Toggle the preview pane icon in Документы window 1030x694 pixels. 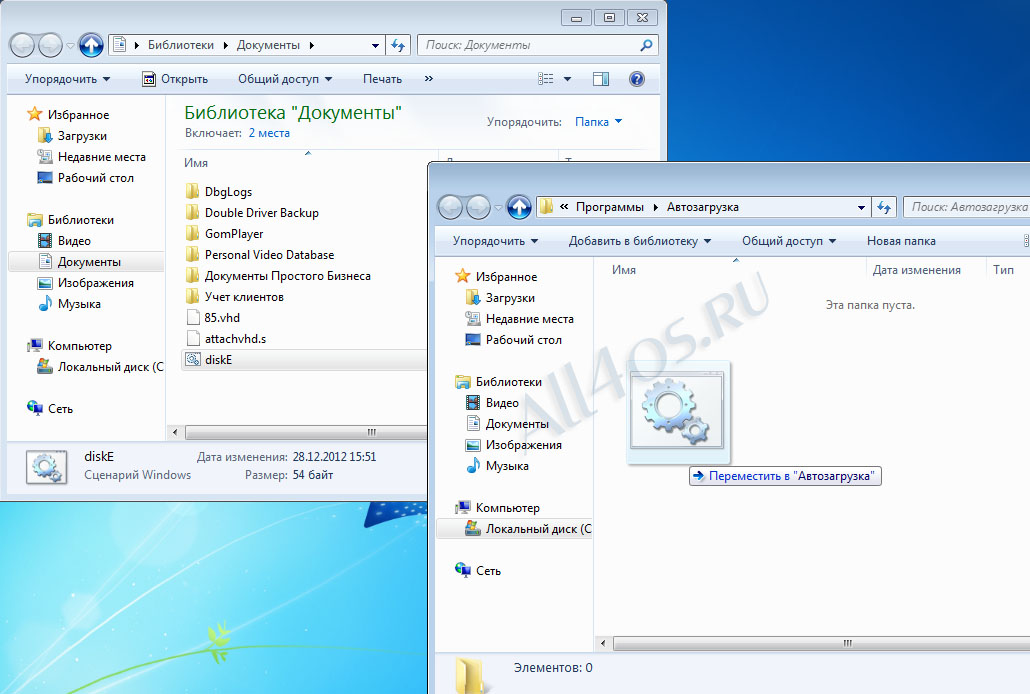pos(600,79)
